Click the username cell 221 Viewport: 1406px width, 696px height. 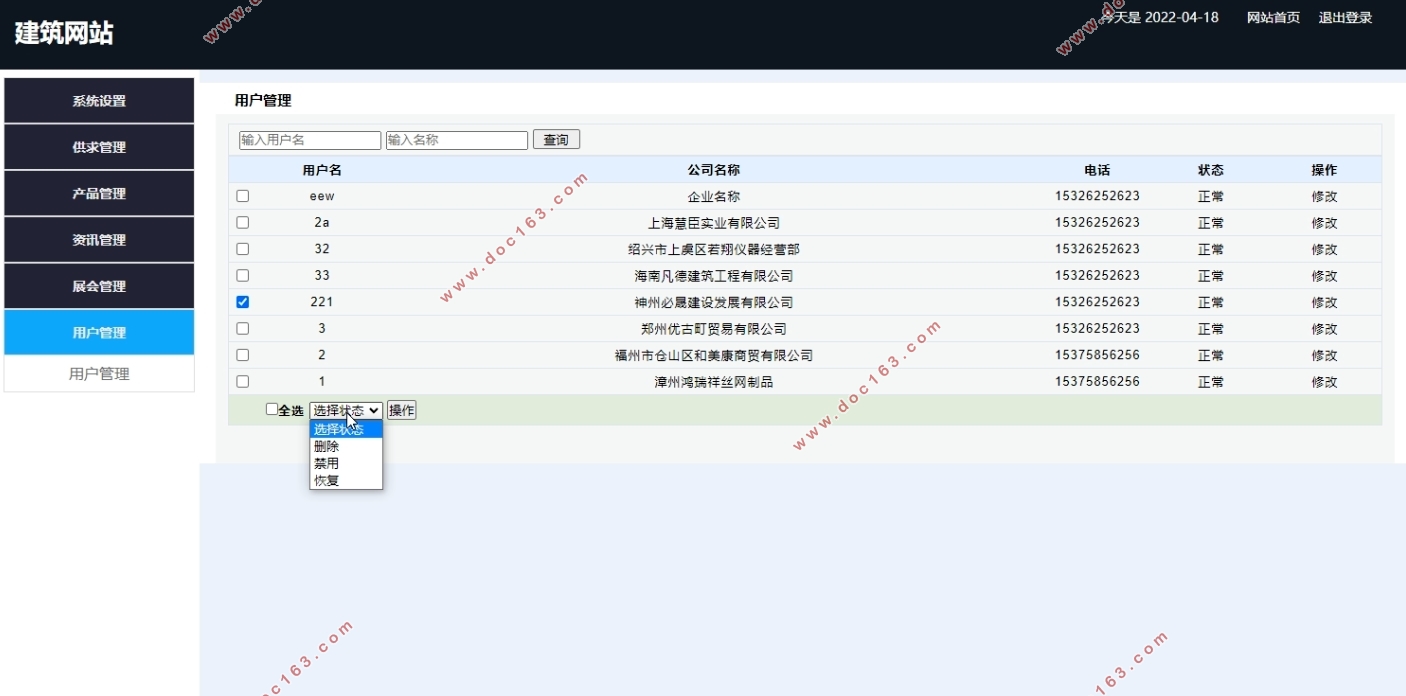click(322, 302)
